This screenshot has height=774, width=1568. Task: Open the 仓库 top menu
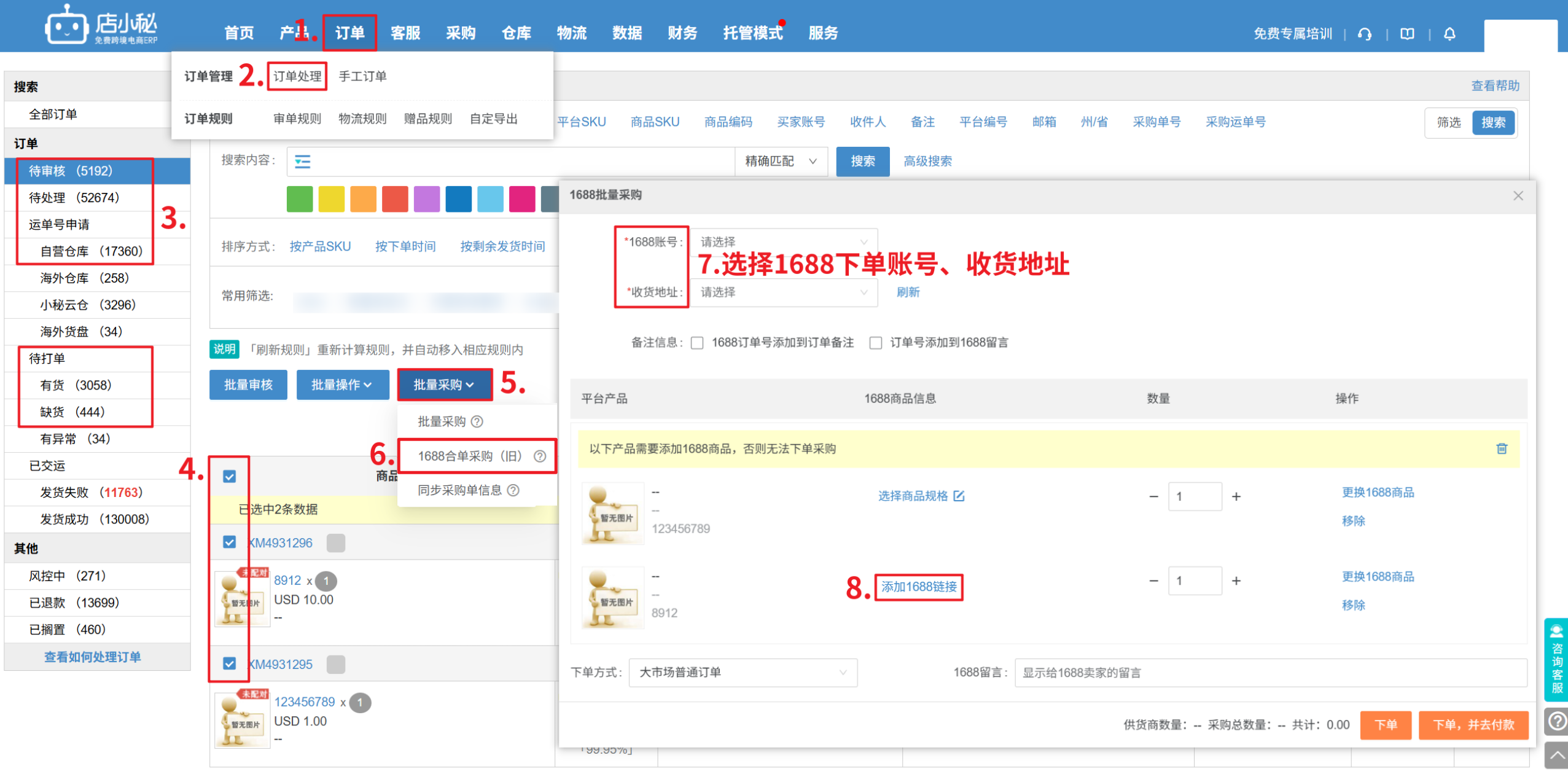coord(517,33)
